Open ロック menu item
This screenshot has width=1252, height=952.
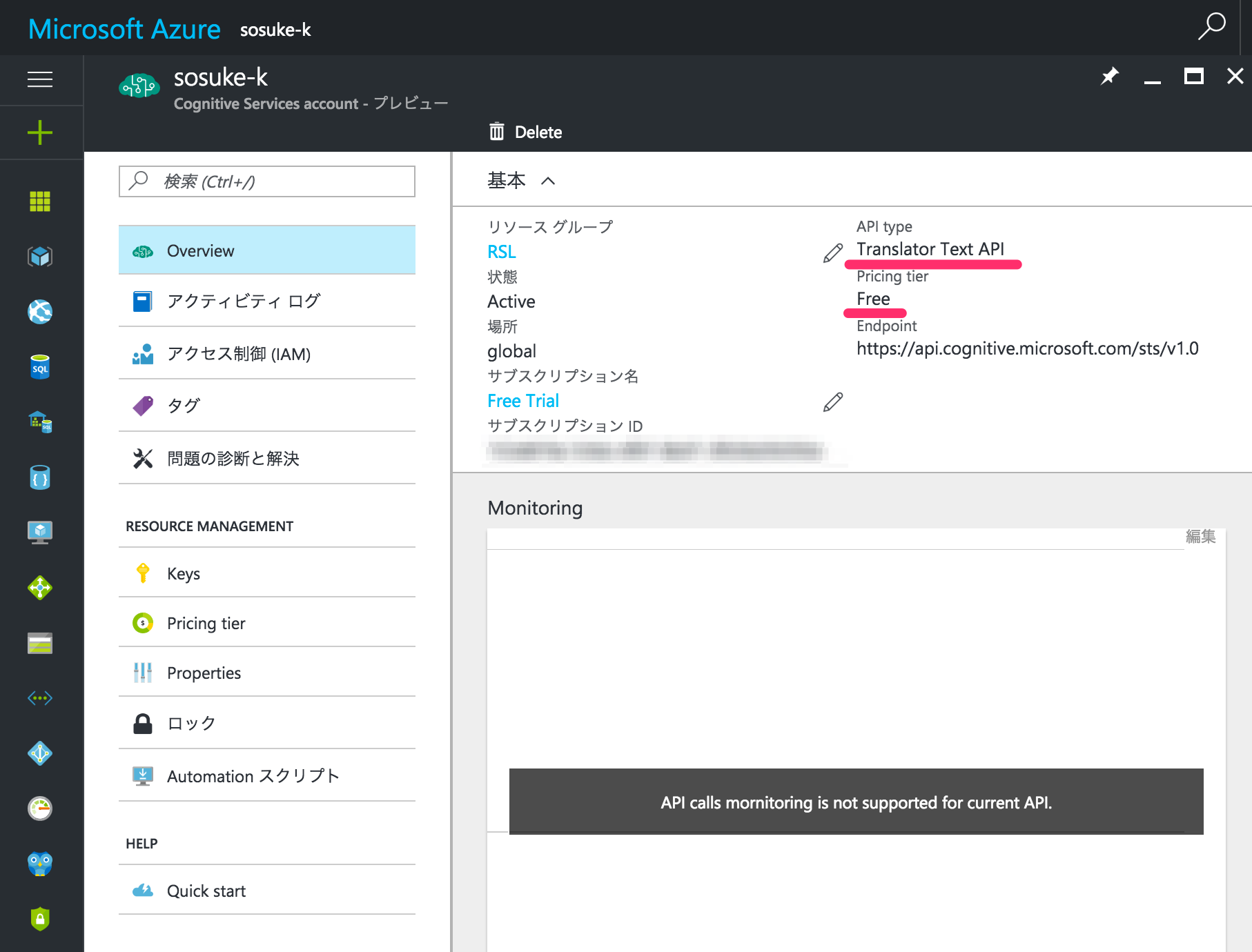pyautogui.click(x=267, y=724)
